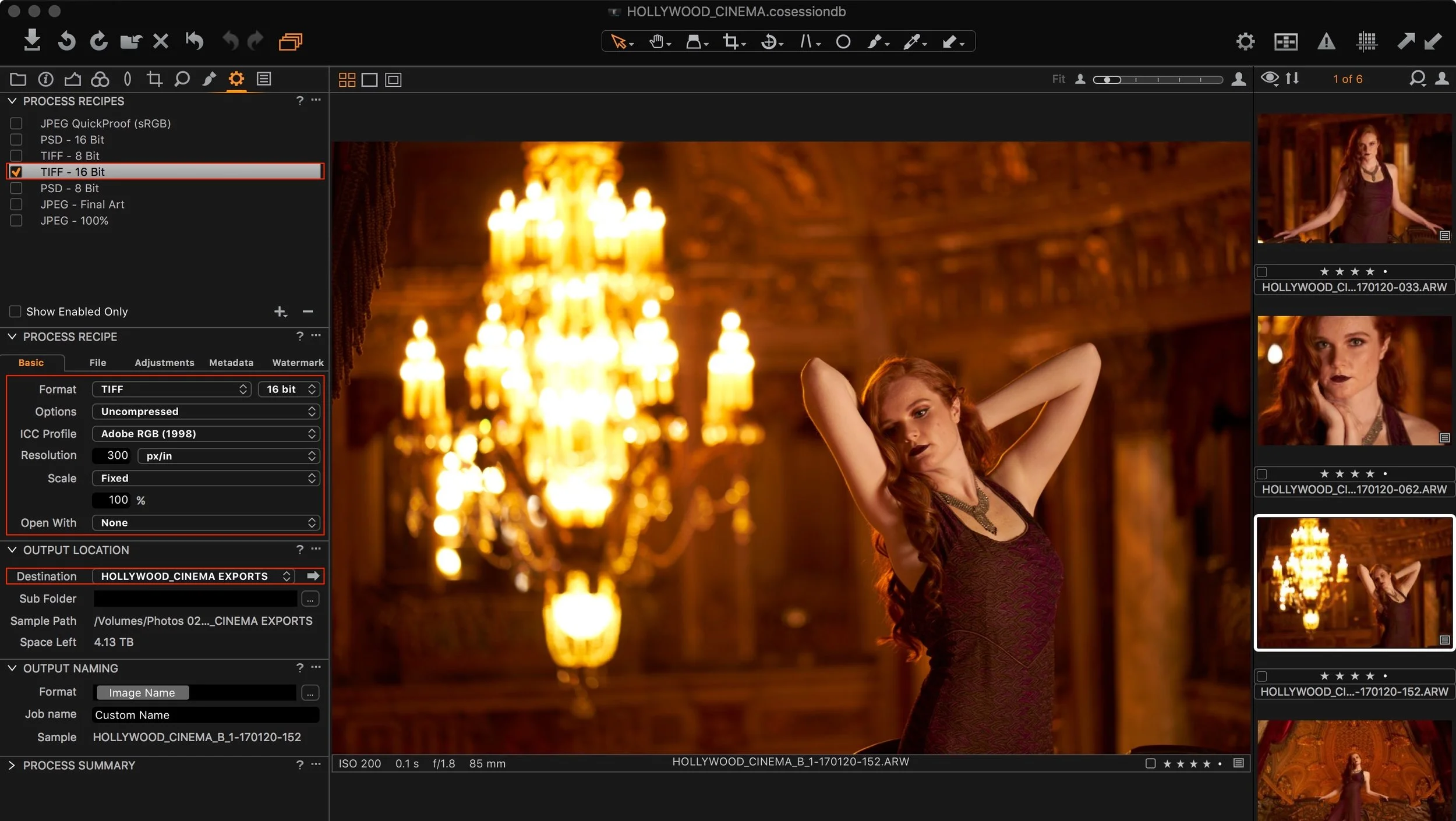Screen dimensions: 1456x821
Task: Click the Sub Folder ellipsis button
Action: click(310, 599)
